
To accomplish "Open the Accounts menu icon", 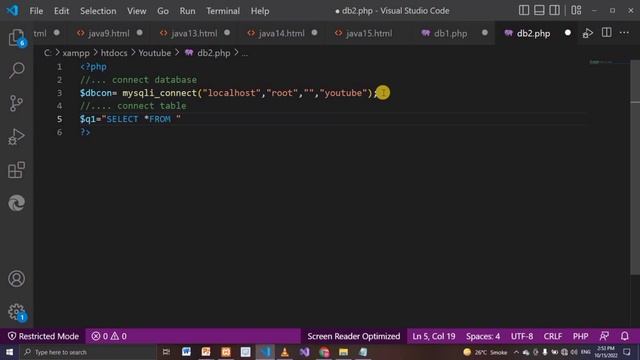I will coord(16,279).
